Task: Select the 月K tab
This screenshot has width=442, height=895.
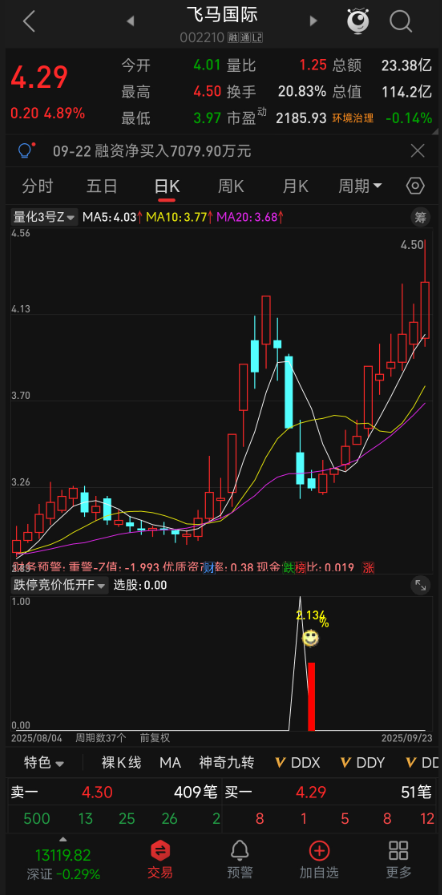Action: click(x=295, y=186)
